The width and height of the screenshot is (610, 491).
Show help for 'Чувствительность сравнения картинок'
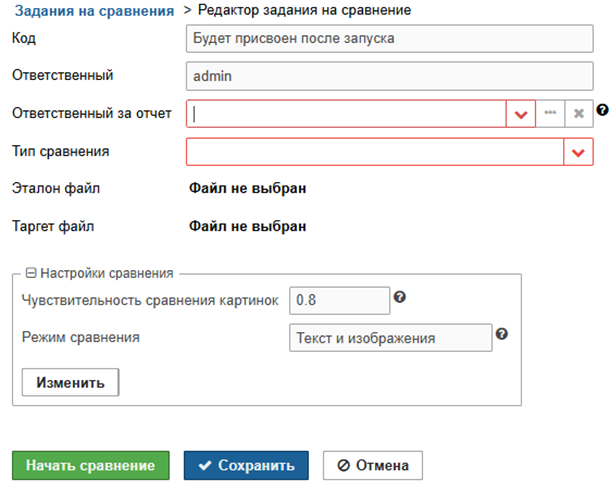coord(400,298)
